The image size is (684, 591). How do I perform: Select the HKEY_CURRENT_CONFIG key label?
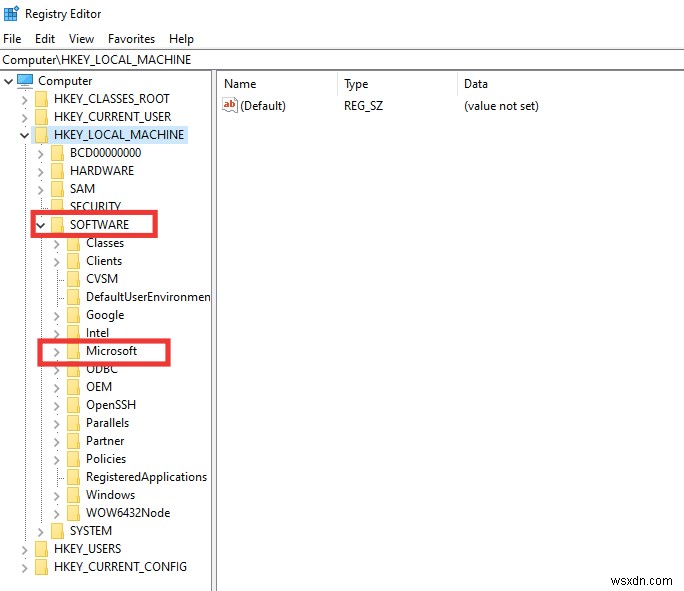point(120,567)
